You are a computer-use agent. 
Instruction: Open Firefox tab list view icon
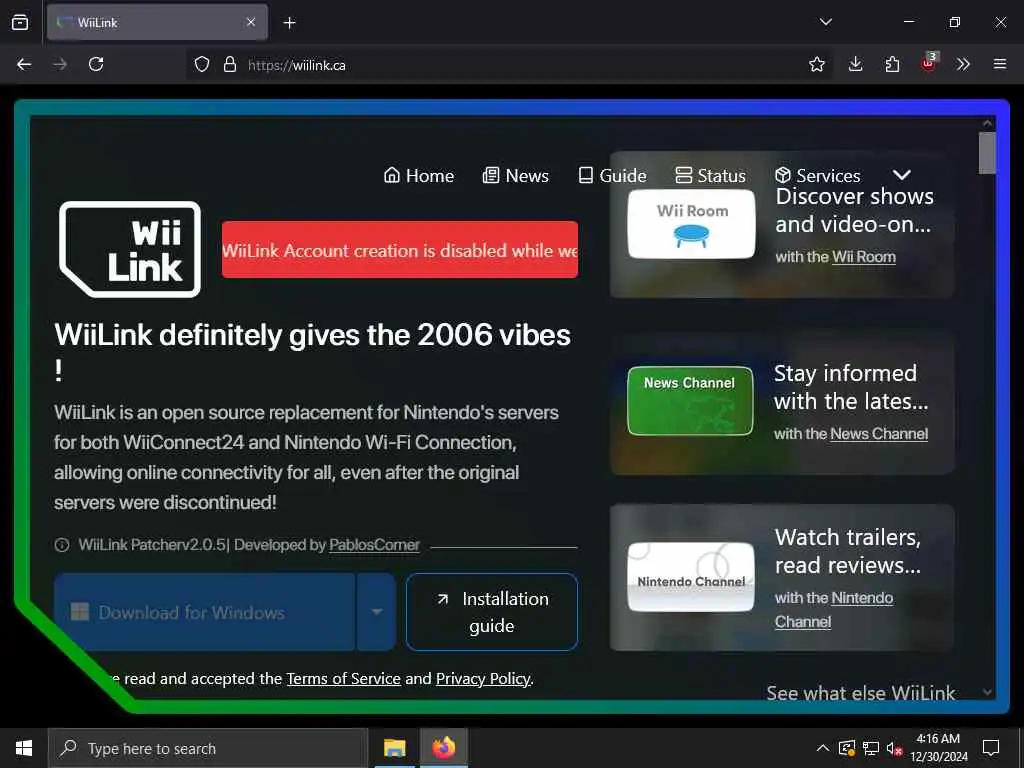point(20,22)
